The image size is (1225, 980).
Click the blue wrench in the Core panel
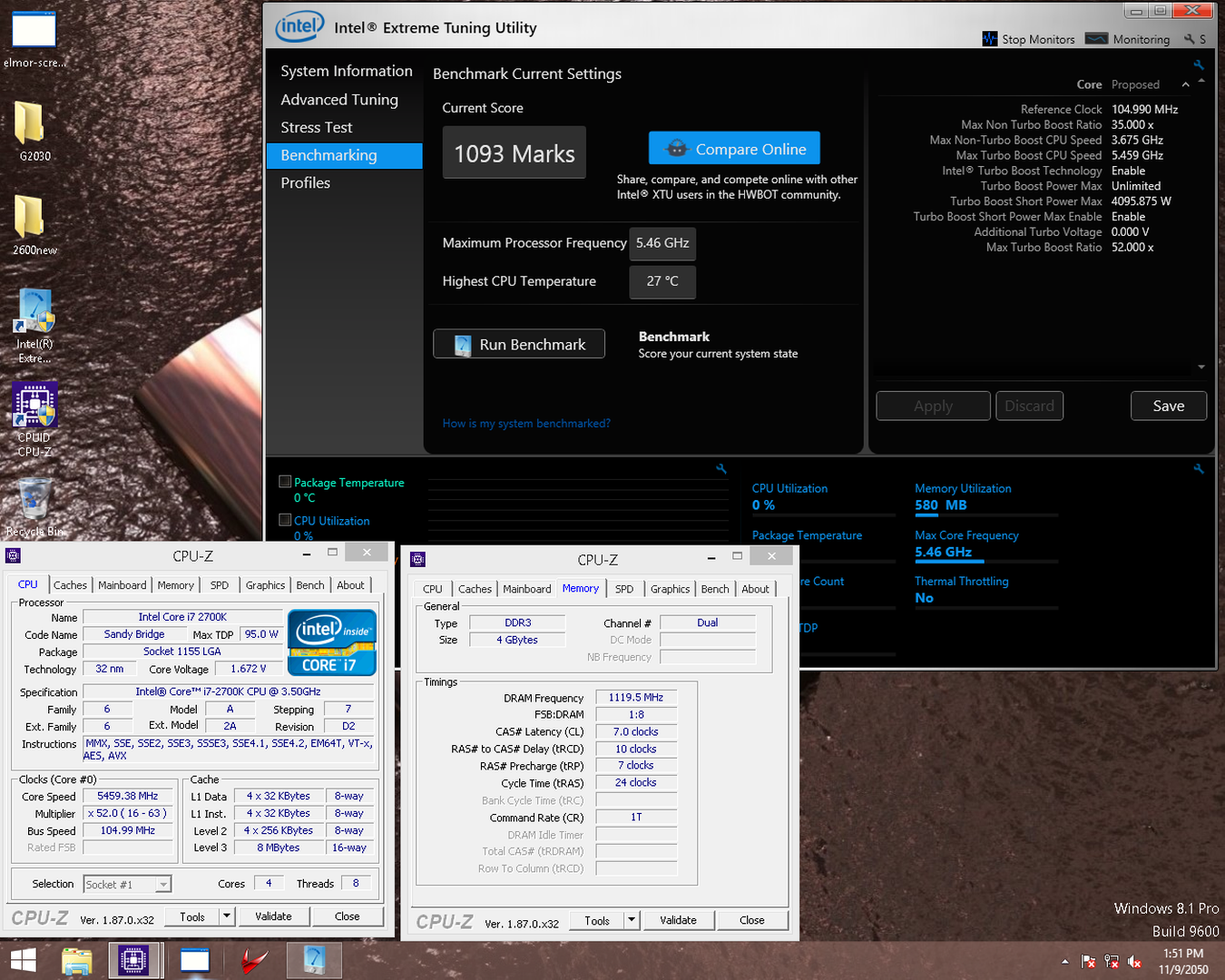pos(1199,65)
